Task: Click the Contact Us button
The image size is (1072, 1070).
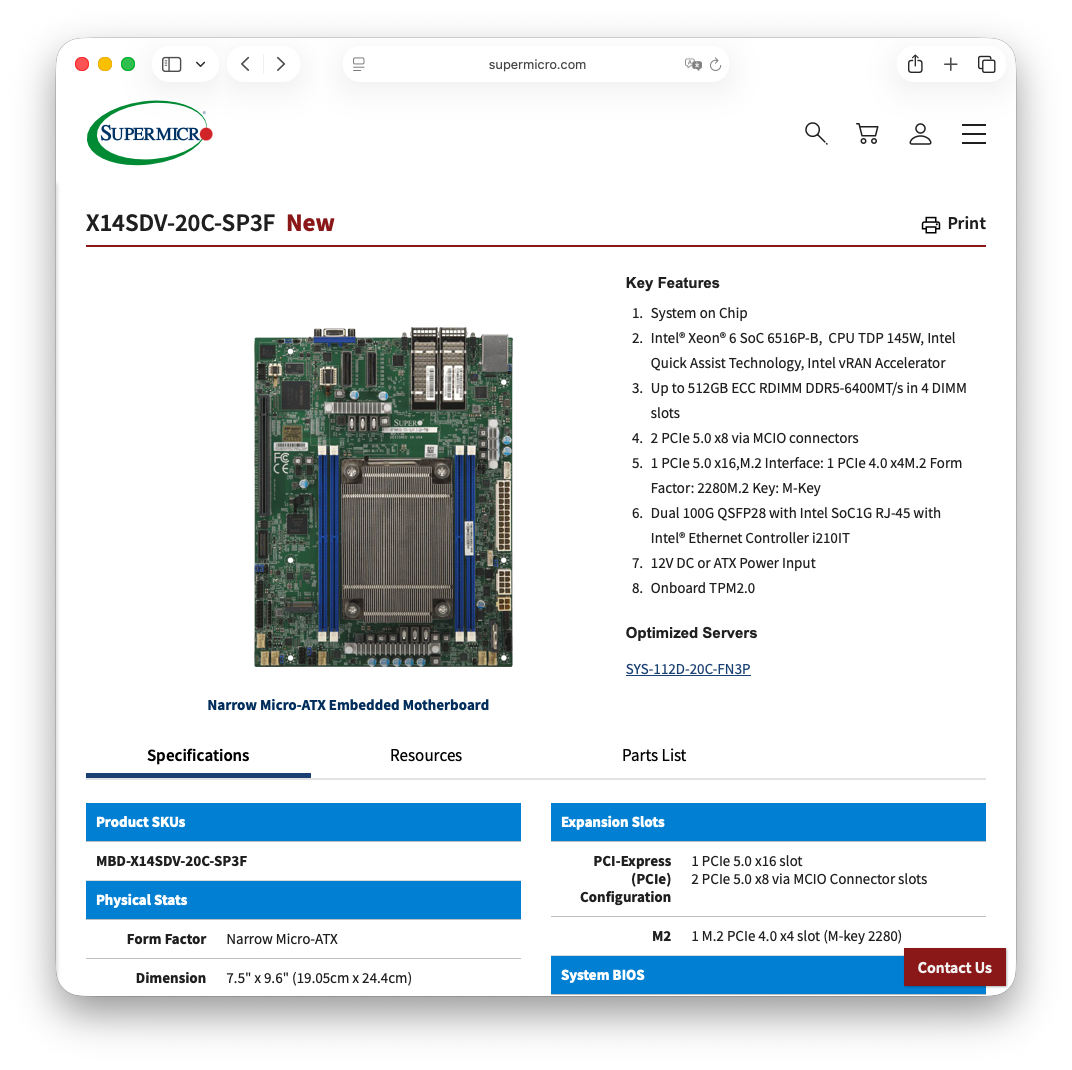Action: (x=954, y=967)
